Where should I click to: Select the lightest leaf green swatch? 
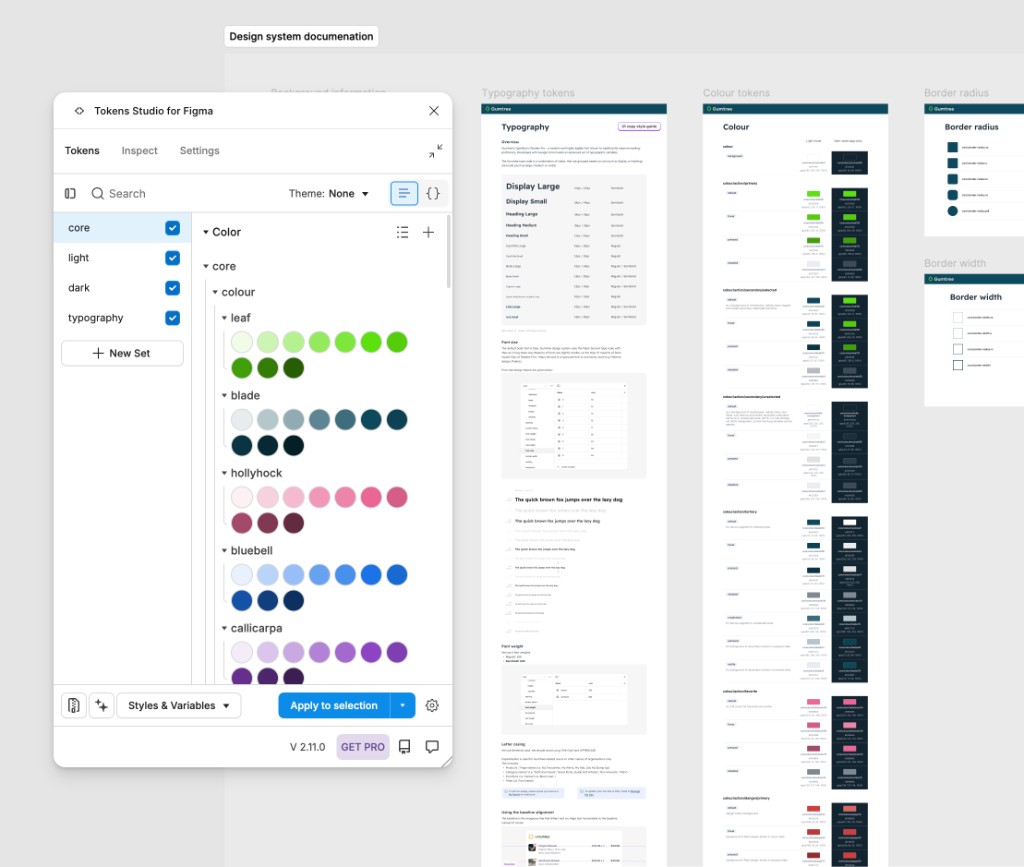tap(242, 342)
